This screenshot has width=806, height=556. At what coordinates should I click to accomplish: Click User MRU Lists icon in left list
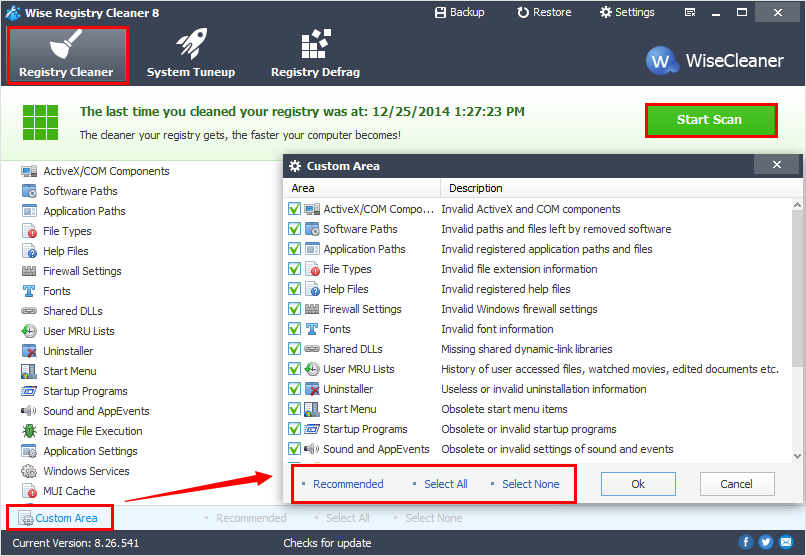pyautogui.click(x=29, y=331)
